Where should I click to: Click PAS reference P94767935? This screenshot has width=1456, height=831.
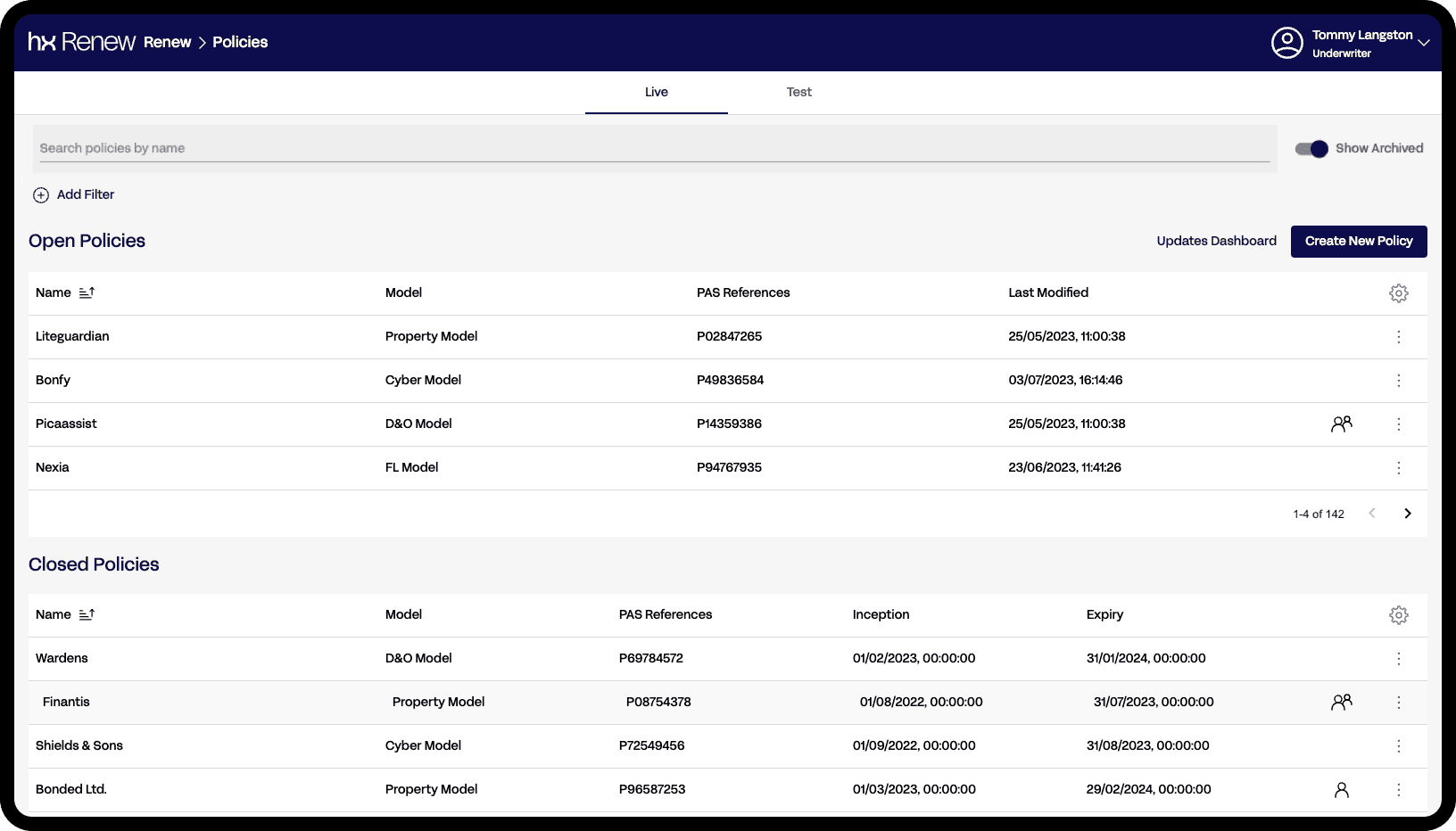(x=729, y=467)
